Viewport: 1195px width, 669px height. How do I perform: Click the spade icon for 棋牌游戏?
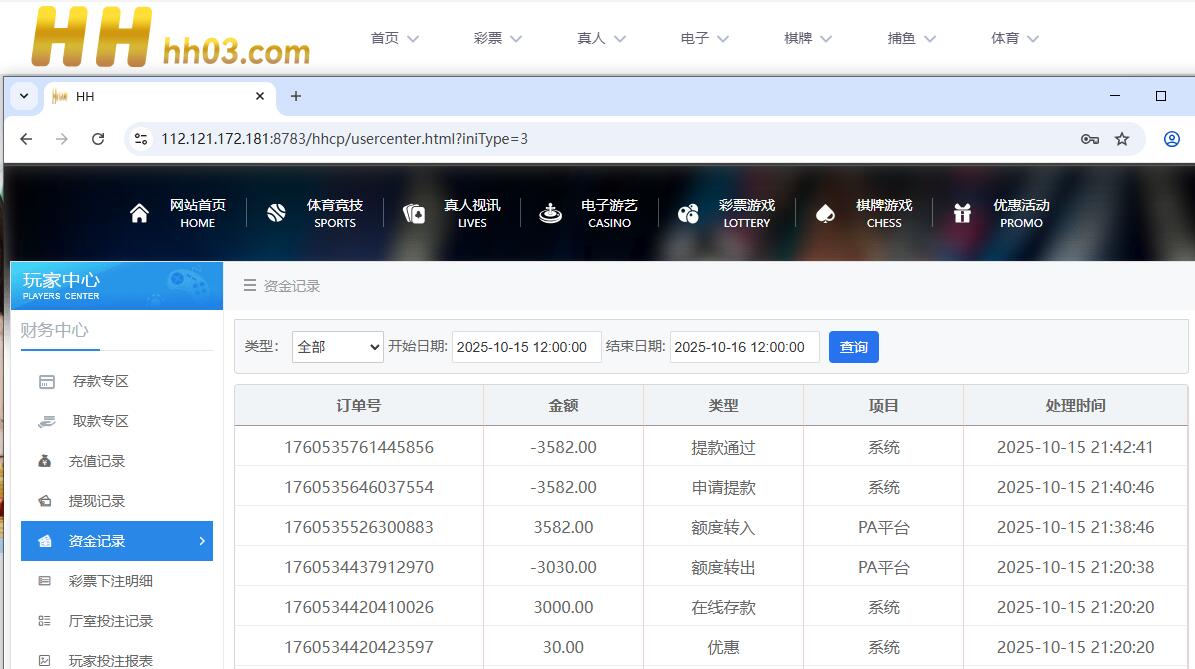point(825,213)
